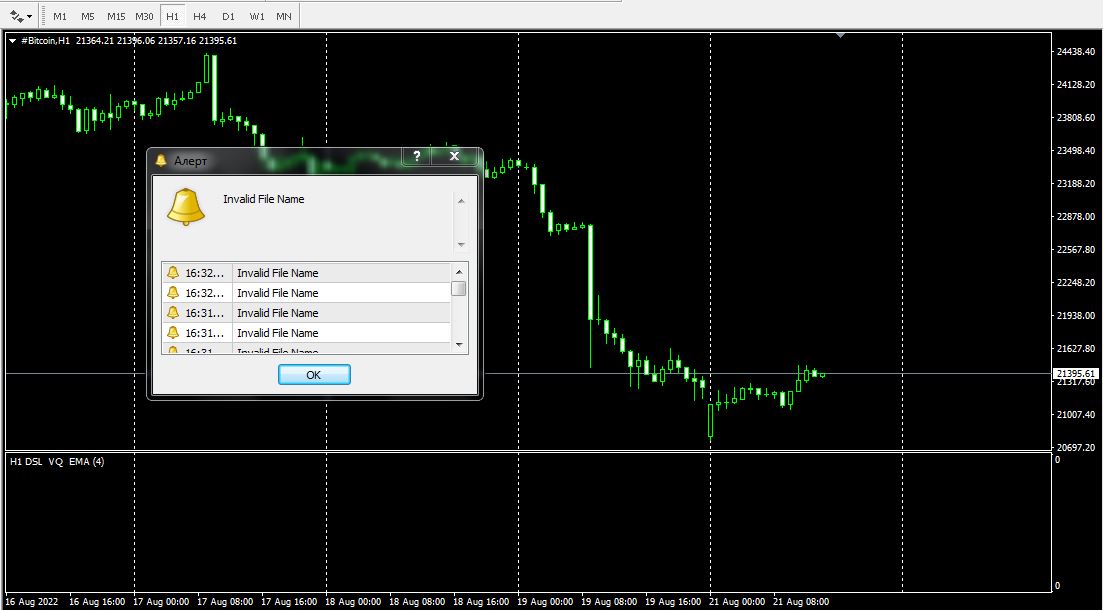Open the chart tools dropdown icon in toolbar
The image size is (1103, 610).
(x=20, y=15)
